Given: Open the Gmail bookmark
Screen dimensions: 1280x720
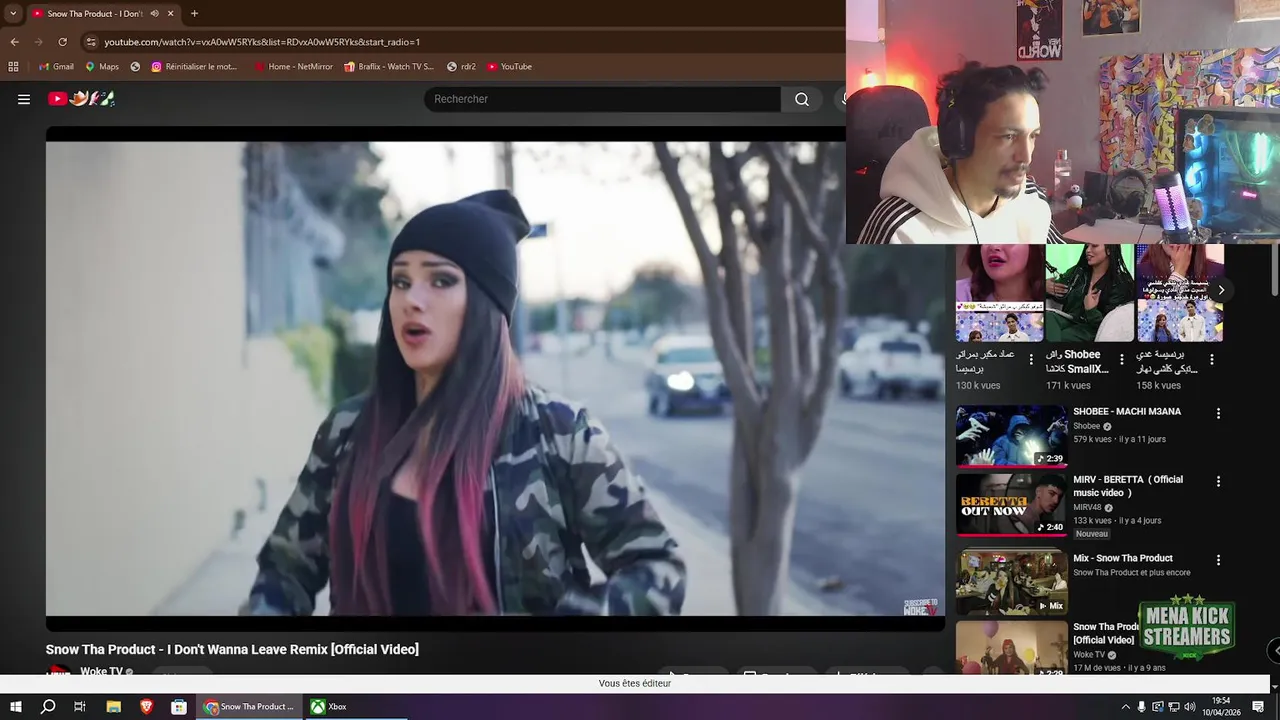Looking at the screenshot, I should [56, 66].
